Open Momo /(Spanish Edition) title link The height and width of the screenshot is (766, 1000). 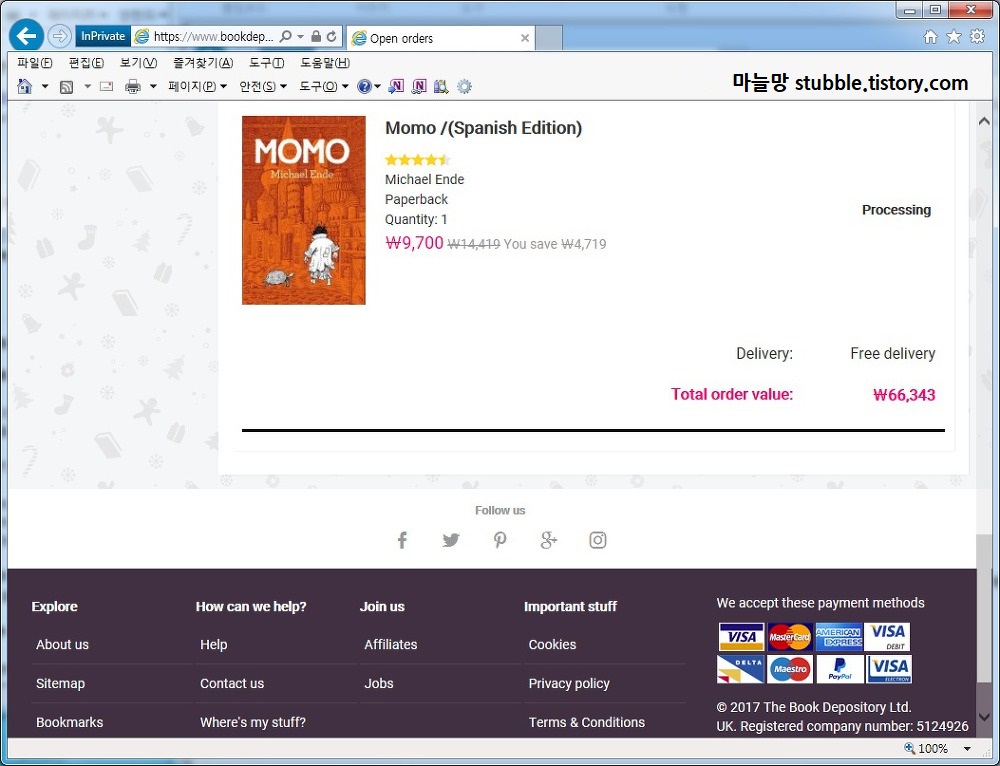483,128
